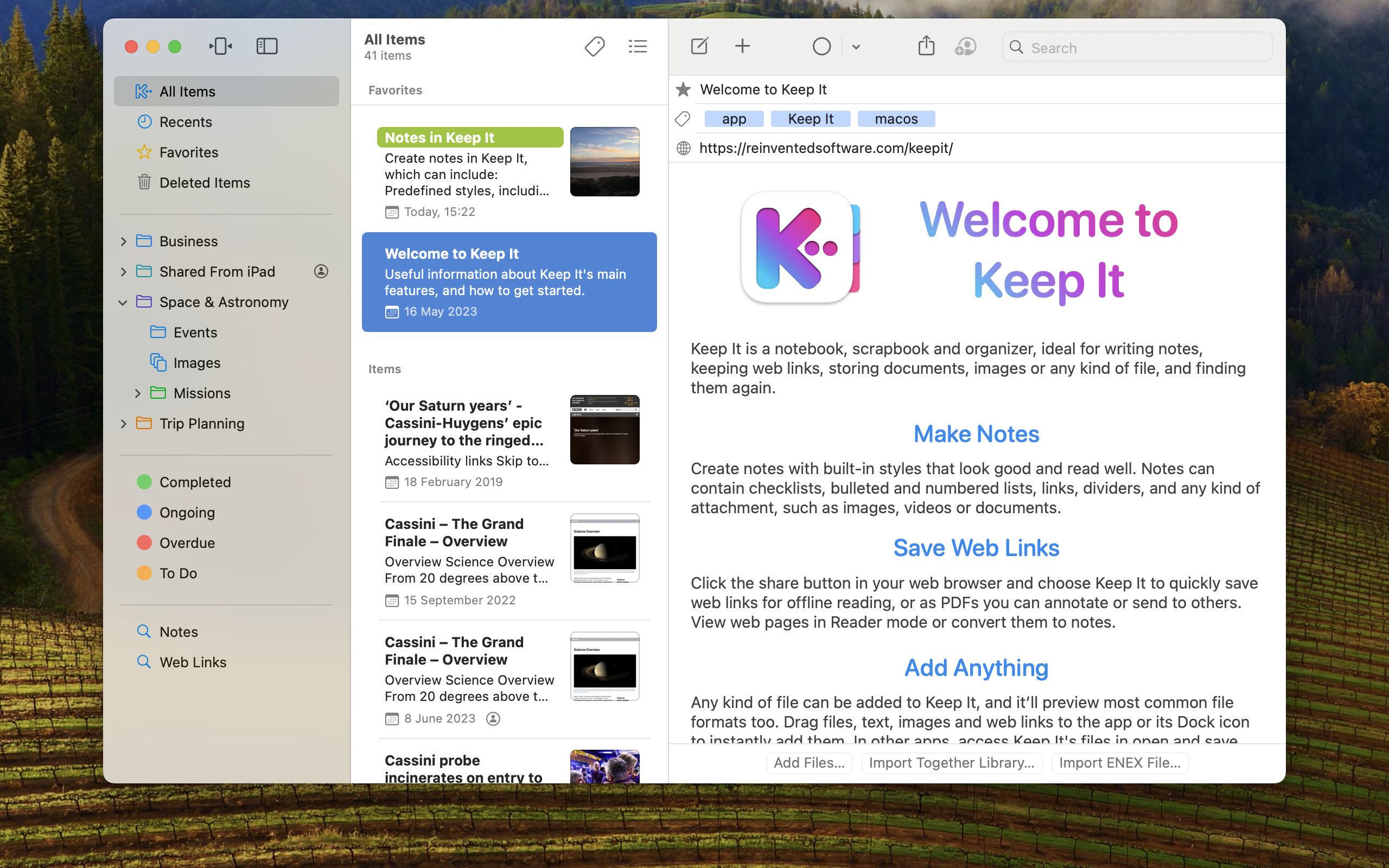Select the Deleted Items sidebar menu item
Viewport: 1389px width, 868px height.
pos(205,182)
